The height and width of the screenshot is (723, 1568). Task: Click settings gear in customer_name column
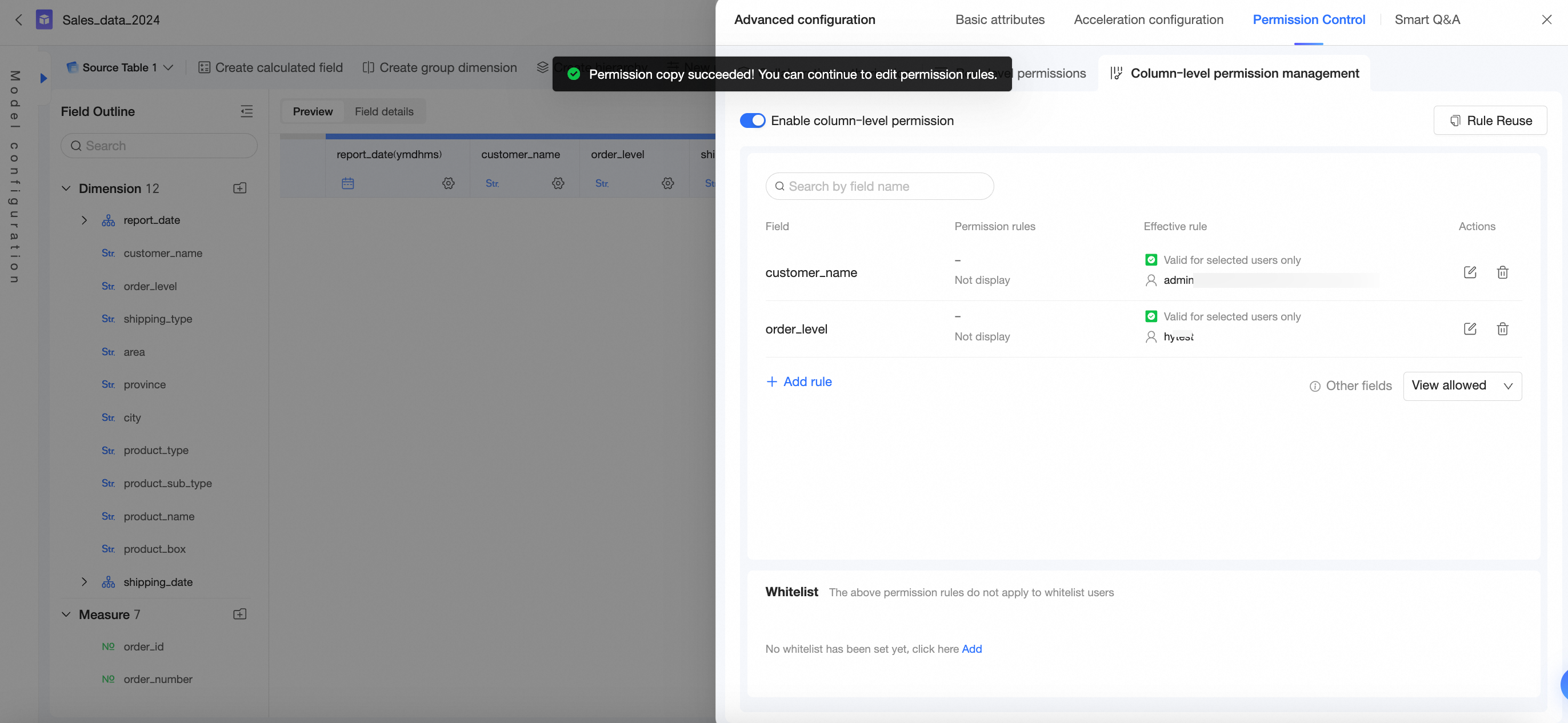pyautogui.click(x=558, y=183)
